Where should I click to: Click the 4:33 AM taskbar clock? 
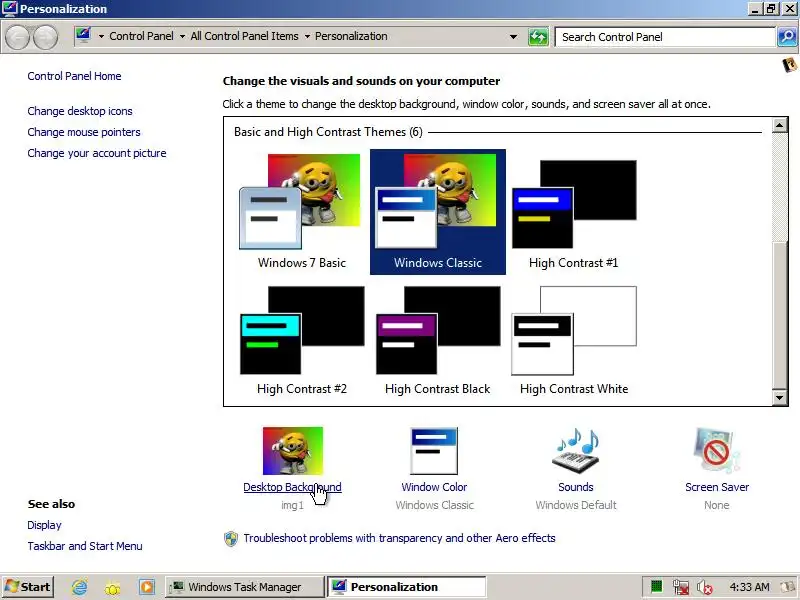click(749, 587)
